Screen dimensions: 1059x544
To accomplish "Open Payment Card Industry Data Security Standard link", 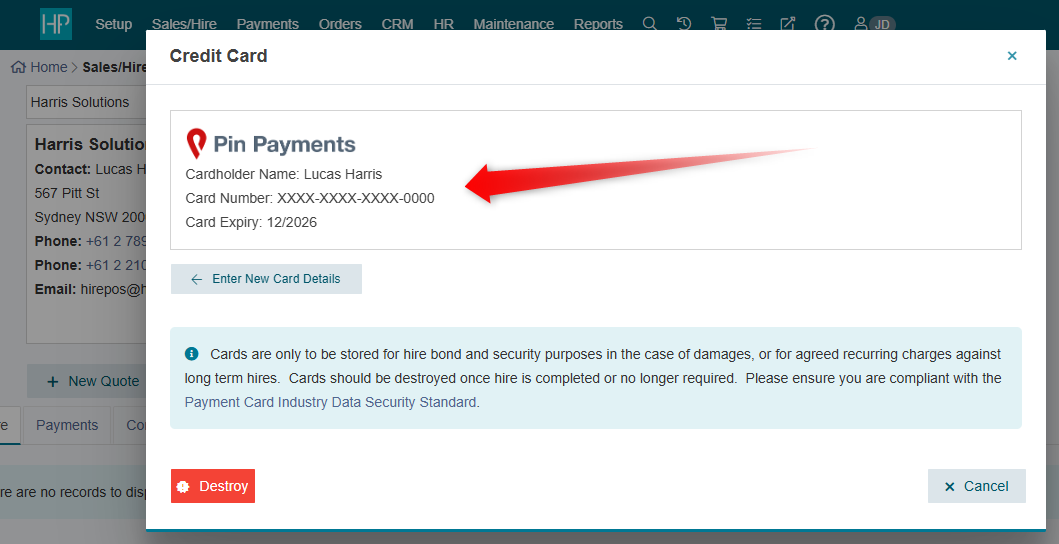I will pyautogui.click(x=330, y=402).
